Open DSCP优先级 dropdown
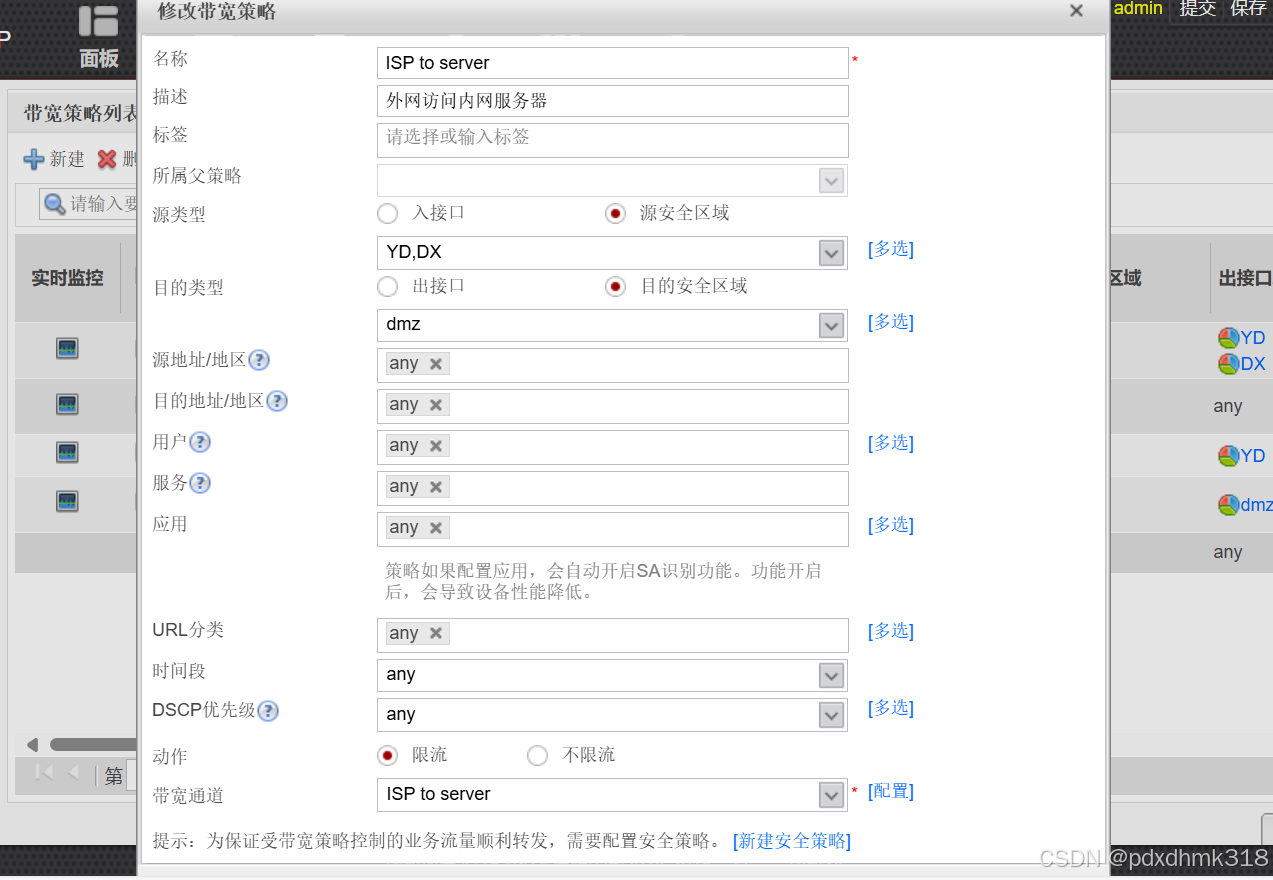 [832, 716]
